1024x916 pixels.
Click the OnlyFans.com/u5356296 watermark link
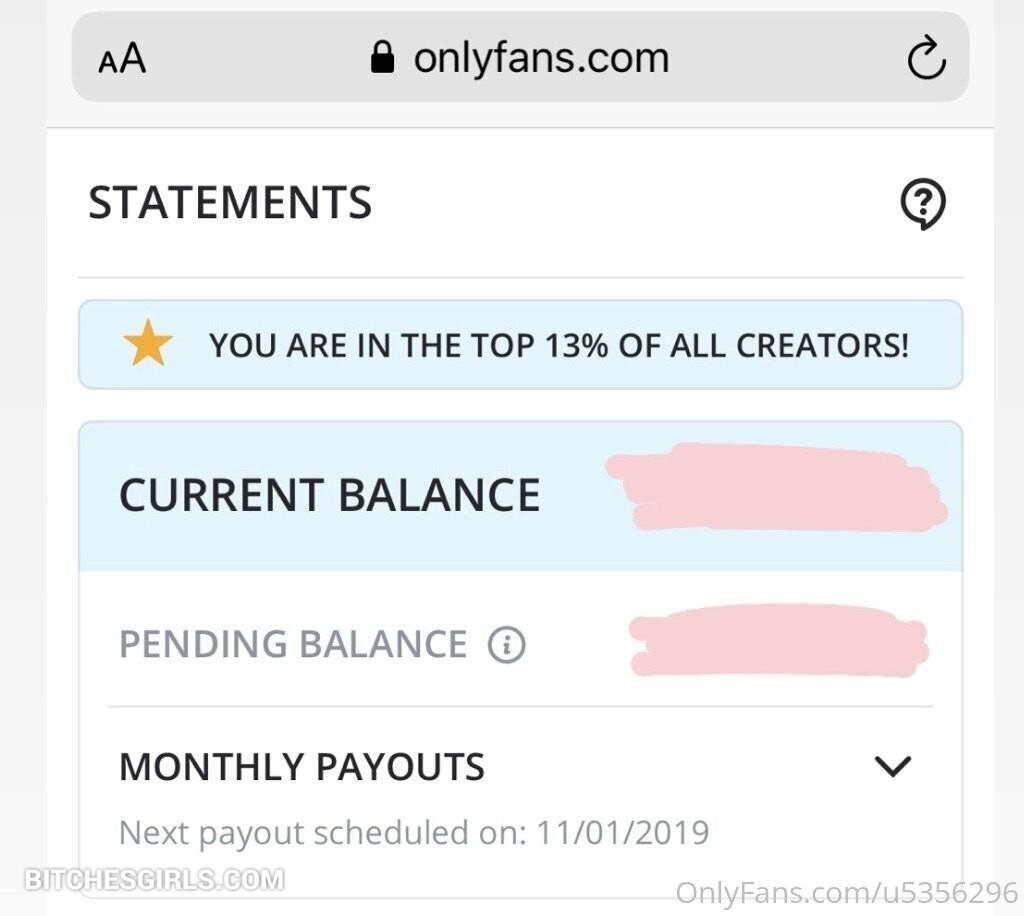[x=846, y=893]
